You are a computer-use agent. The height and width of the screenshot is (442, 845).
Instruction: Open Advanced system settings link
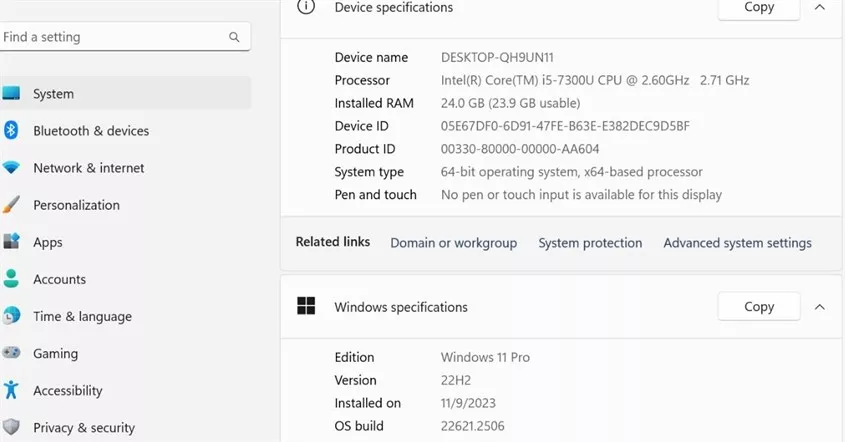click(x=737, y=243)
